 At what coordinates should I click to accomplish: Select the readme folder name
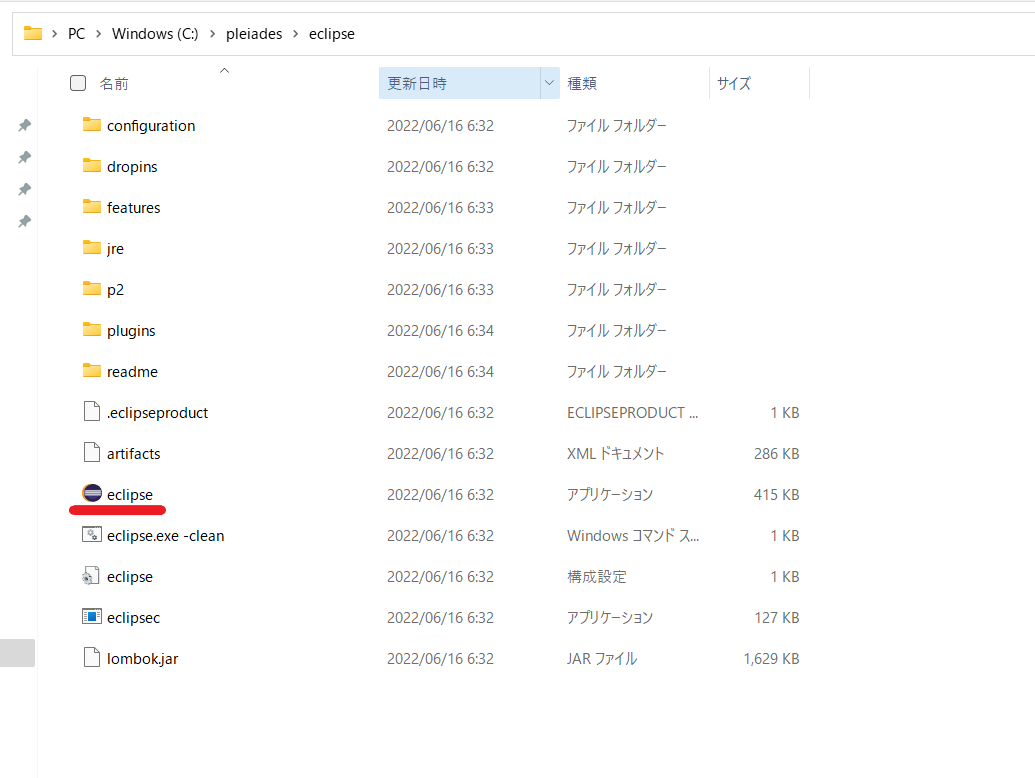(132, 372)
